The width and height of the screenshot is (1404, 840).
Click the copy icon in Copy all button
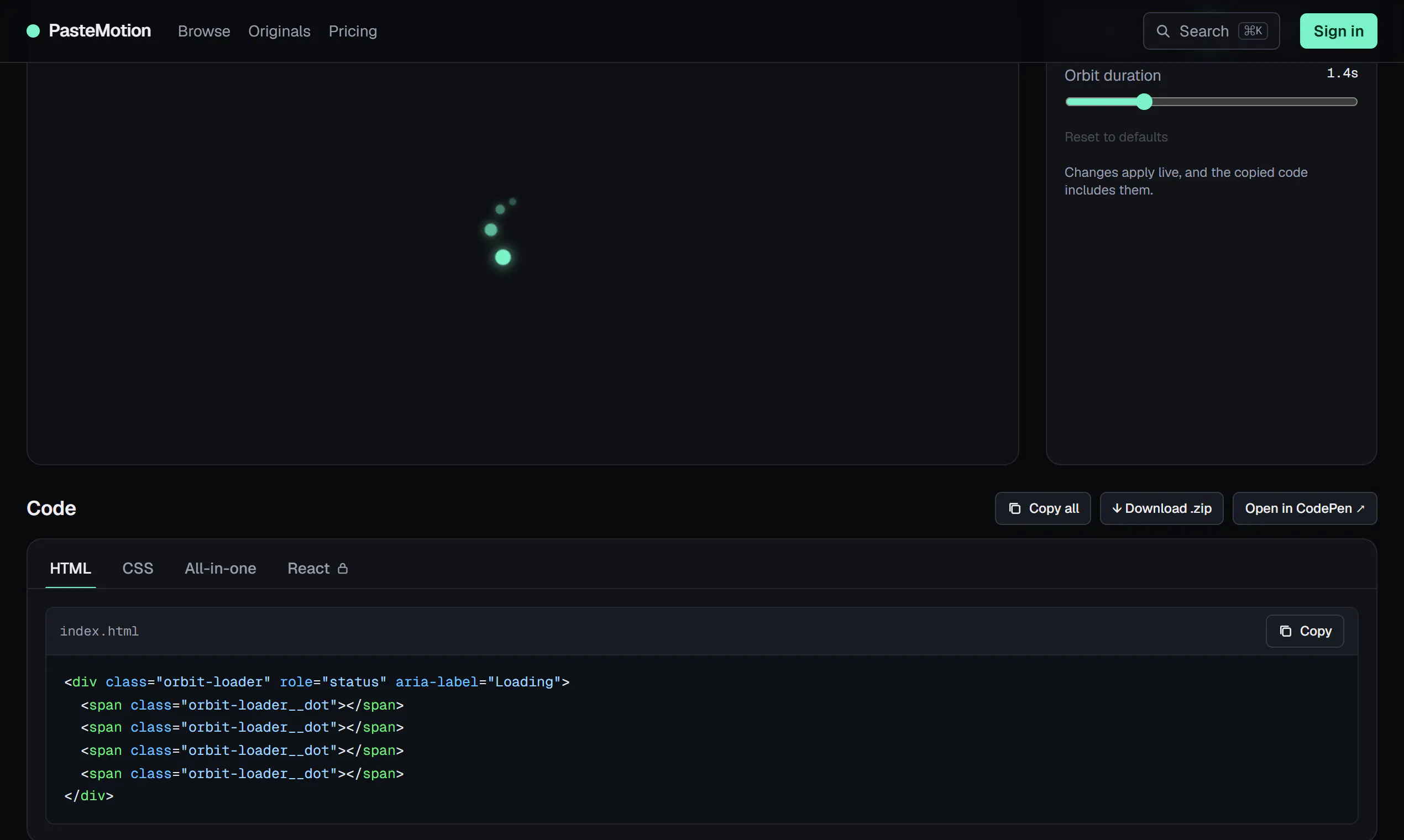pyautogui.click(x=1014, y=509)
